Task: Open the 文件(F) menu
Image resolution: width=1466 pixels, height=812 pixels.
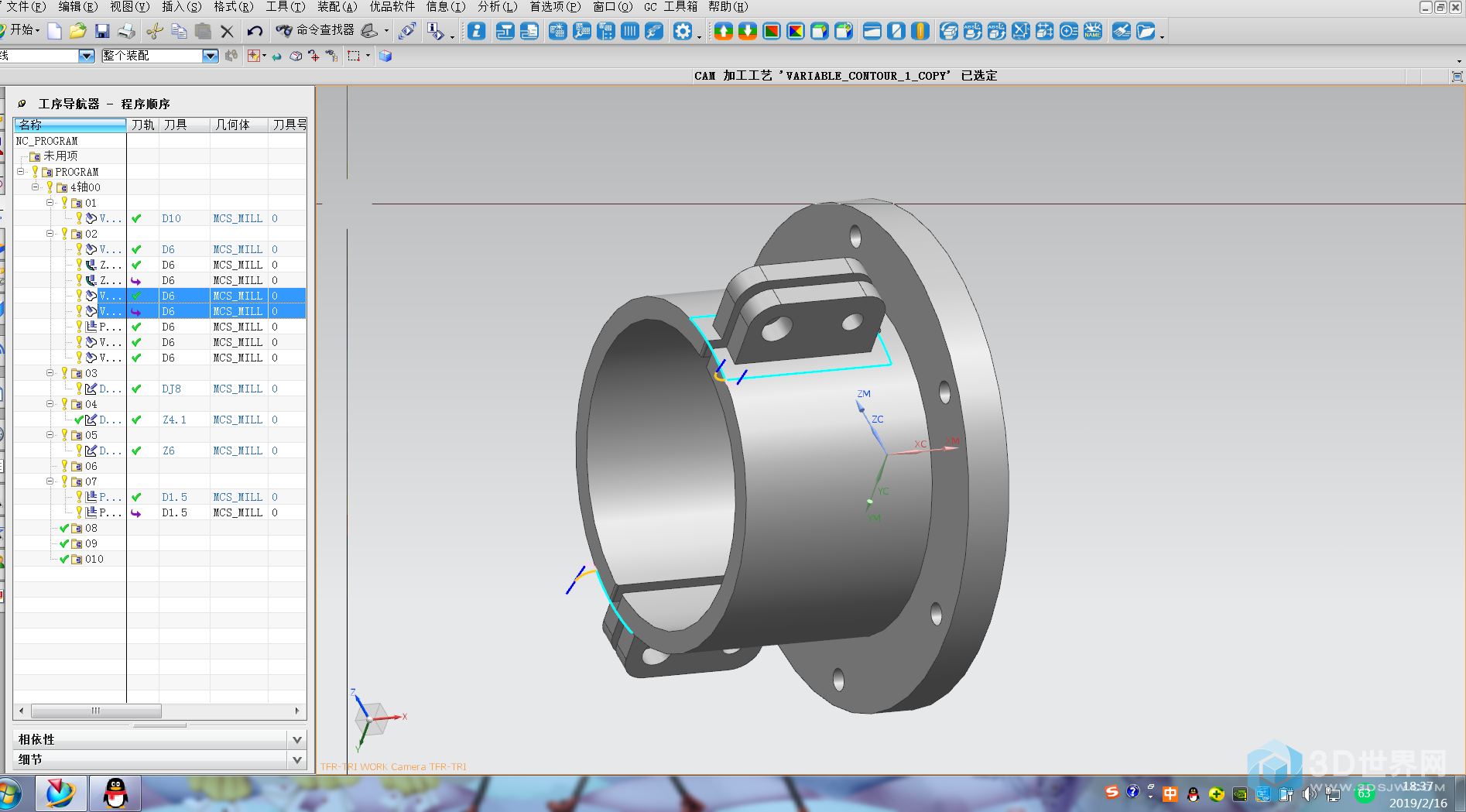Action: click(x=26, y=7)
